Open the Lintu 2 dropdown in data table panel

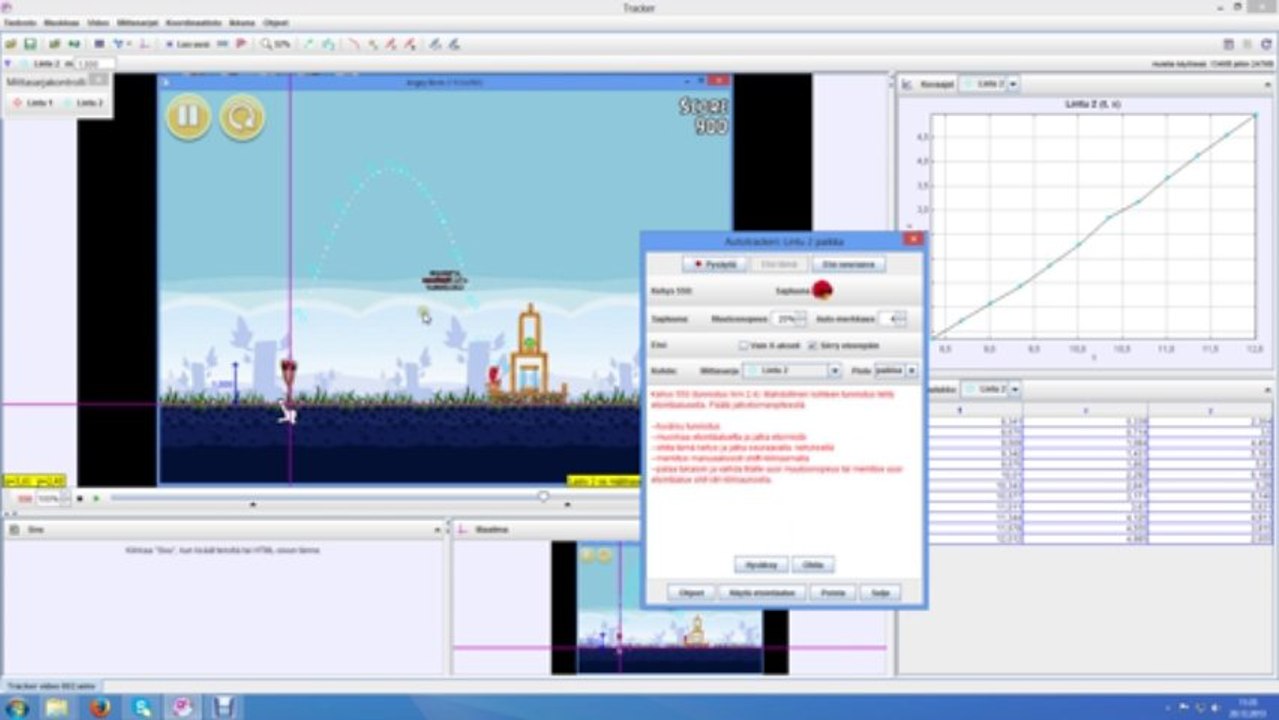[990, 388]
